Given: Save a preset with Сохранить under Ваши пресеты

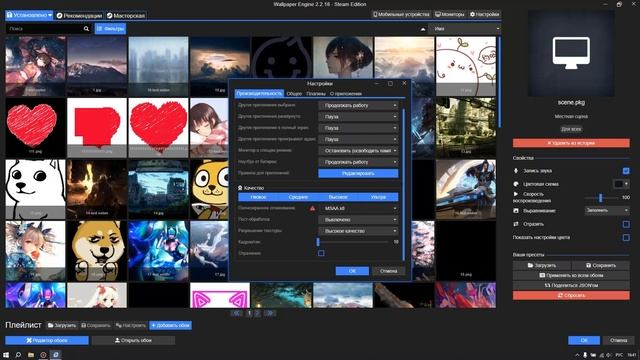Looking at the screenshot, I should pyautogui.click(x=600, y=265).
